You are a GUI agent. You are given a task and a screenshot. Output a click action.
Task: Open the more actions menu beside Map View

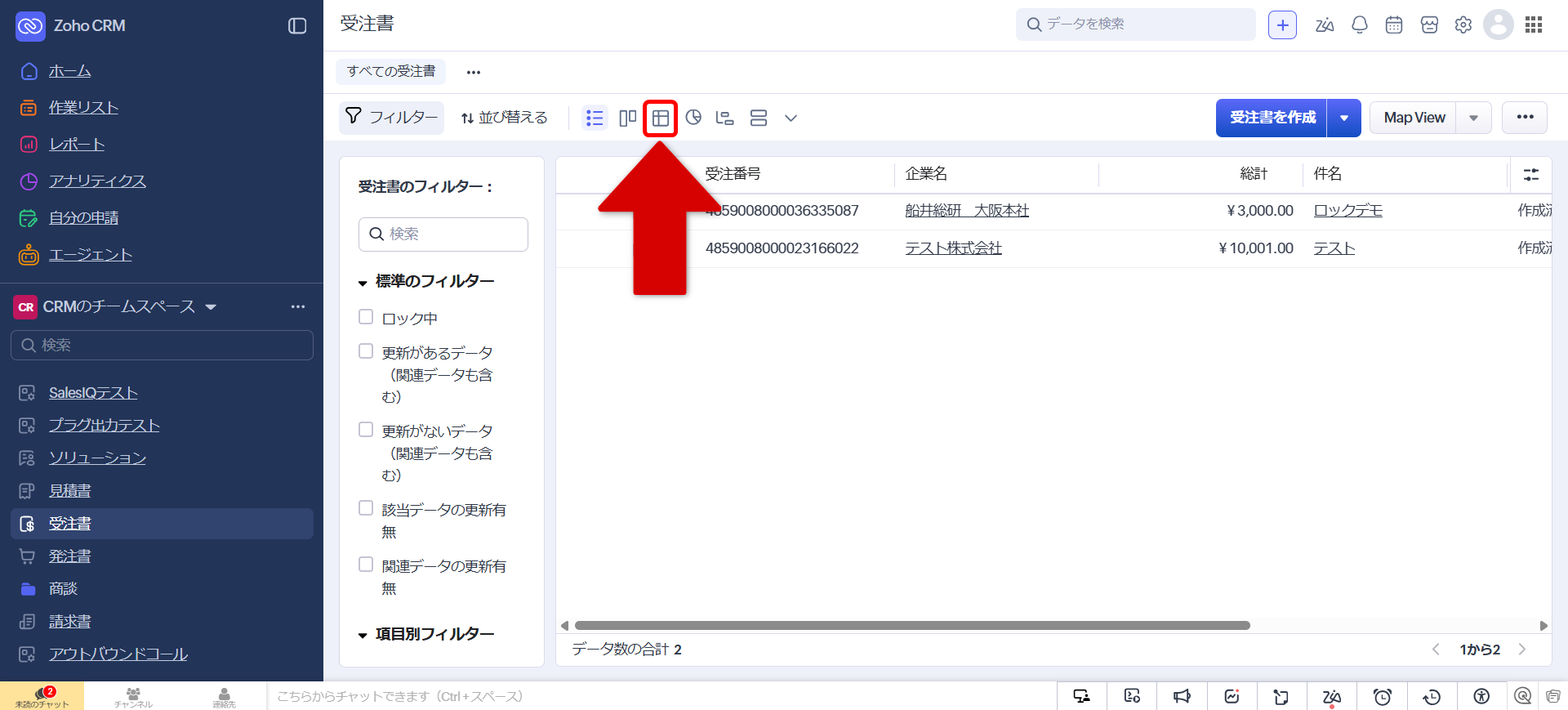pyautogui.click(x=1525, y=117)
